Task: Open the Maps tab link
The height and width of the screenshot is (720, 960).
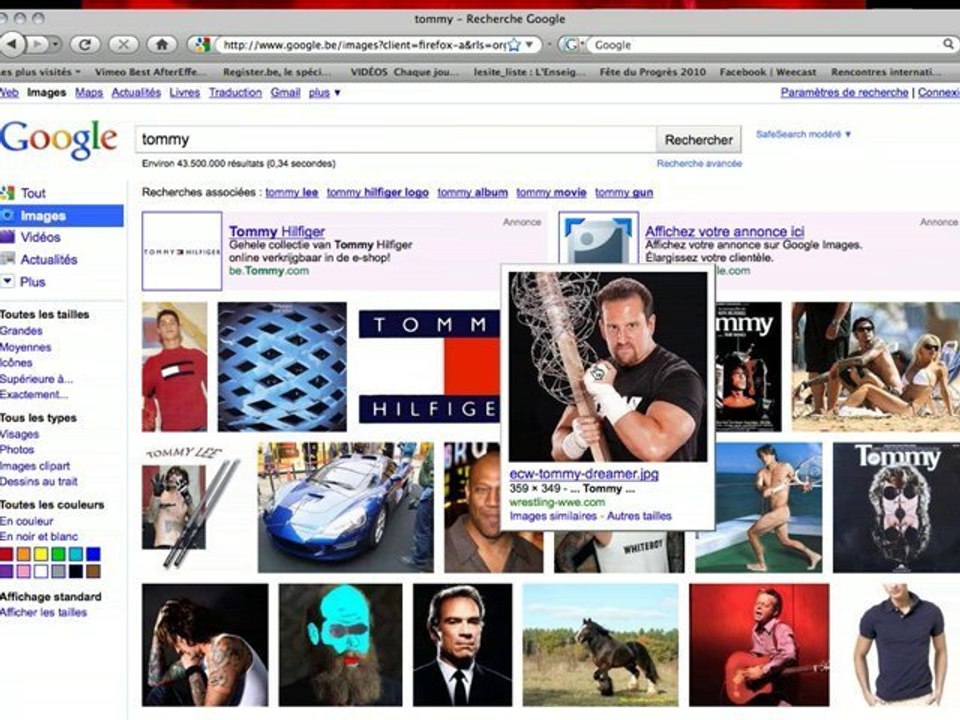Action: pyautogui.click(x=89, y=92)
